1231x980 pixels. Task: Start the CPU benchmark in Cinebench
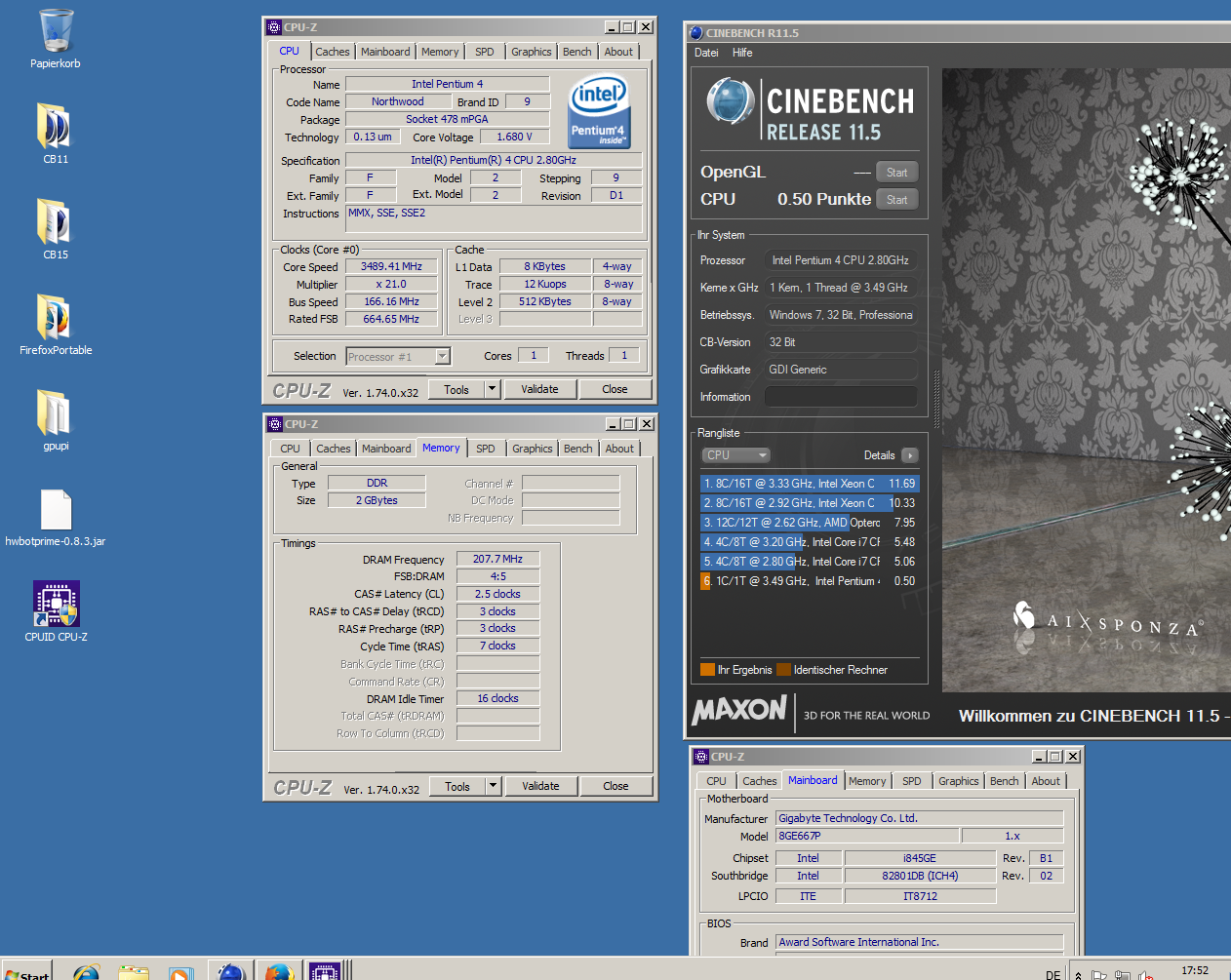click(896, 200)
